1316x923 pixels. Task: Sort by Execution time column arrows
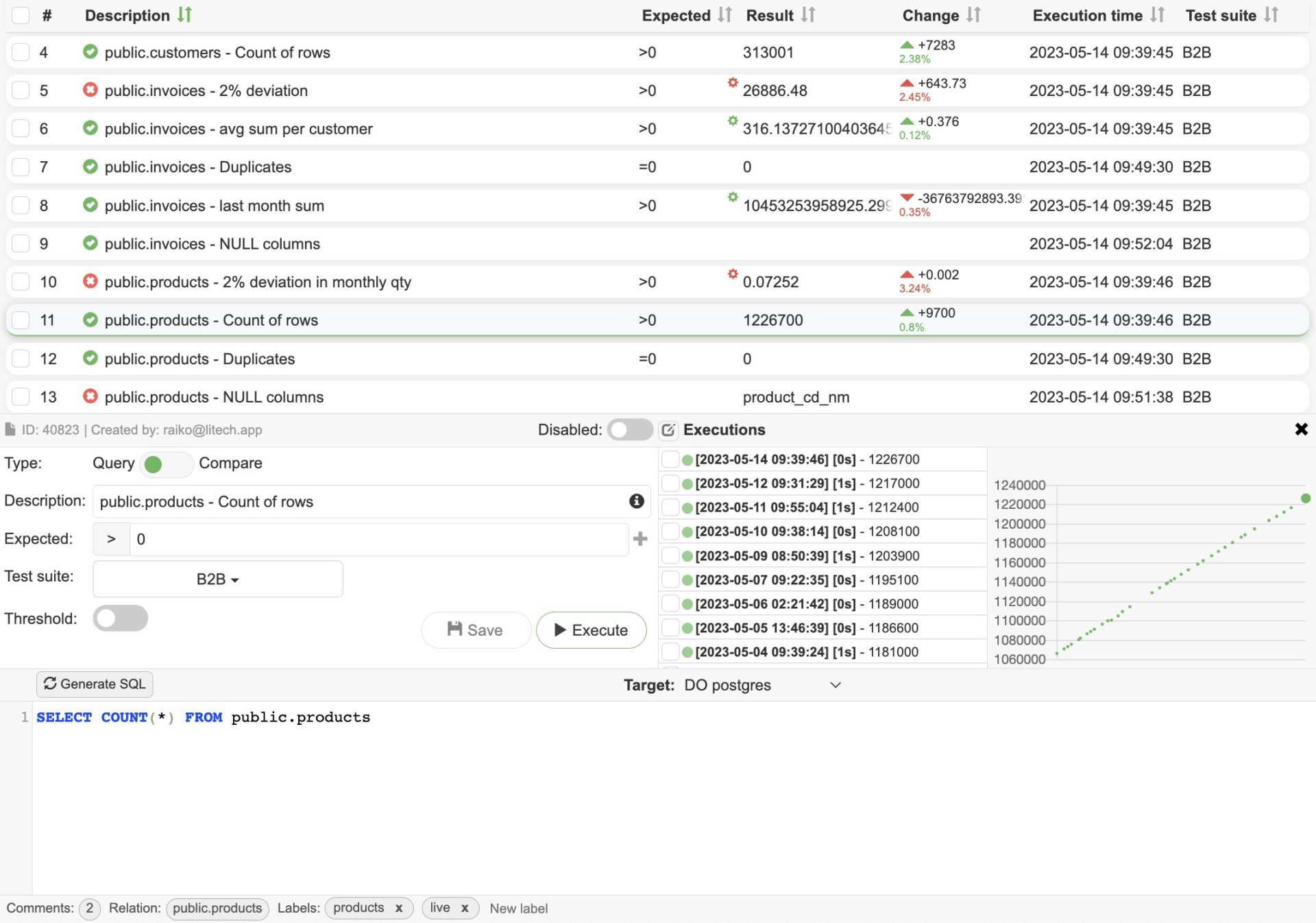pyautogui.click(x=1157, y=15)
